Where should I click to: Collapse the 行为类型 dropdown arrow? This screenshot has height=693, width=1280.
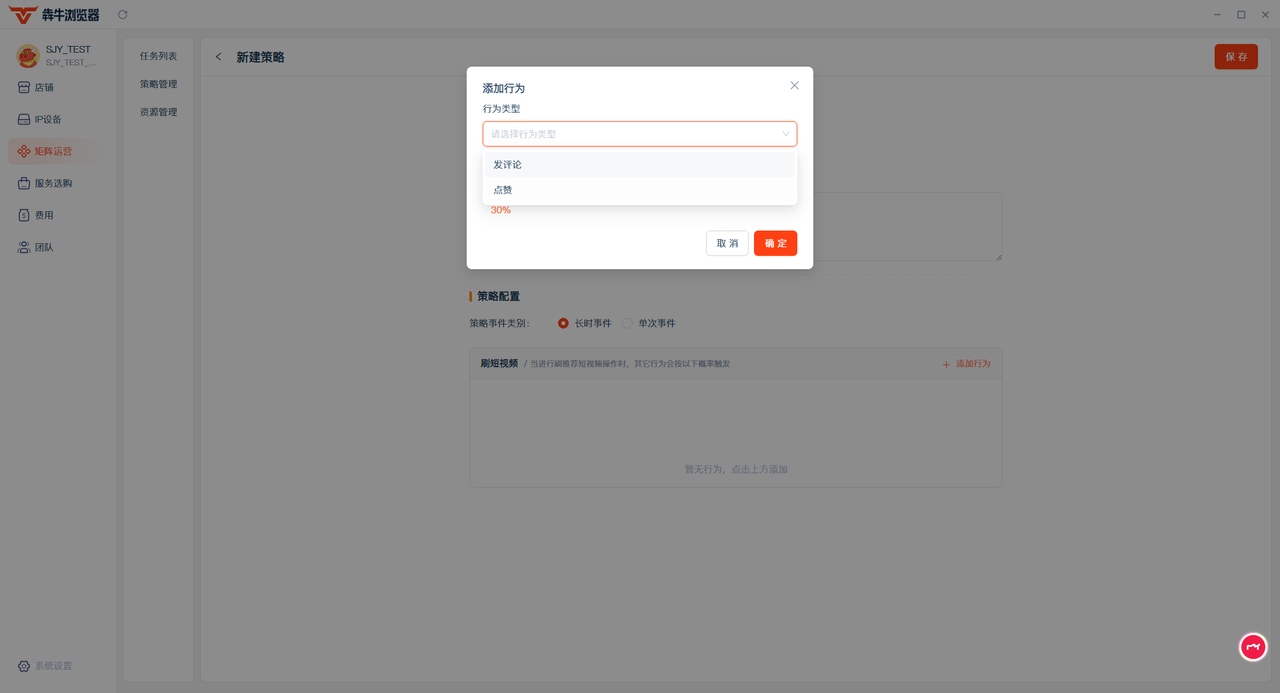(785, 134)
